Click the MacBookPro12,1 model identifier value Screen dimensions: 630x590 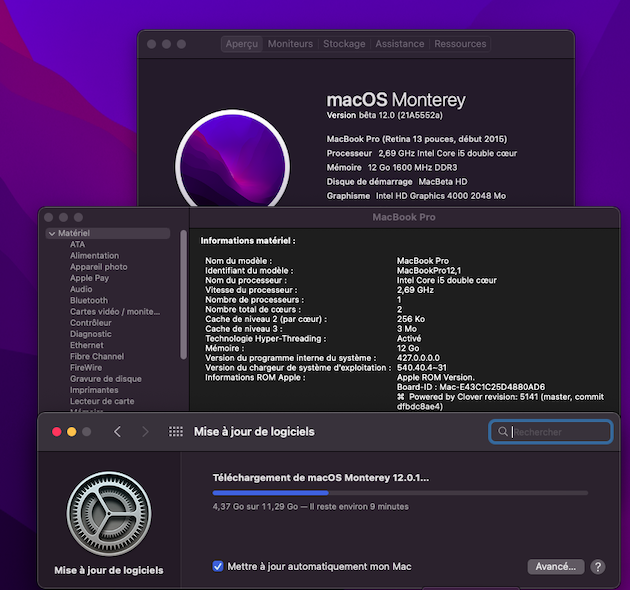tap(429, 270)
